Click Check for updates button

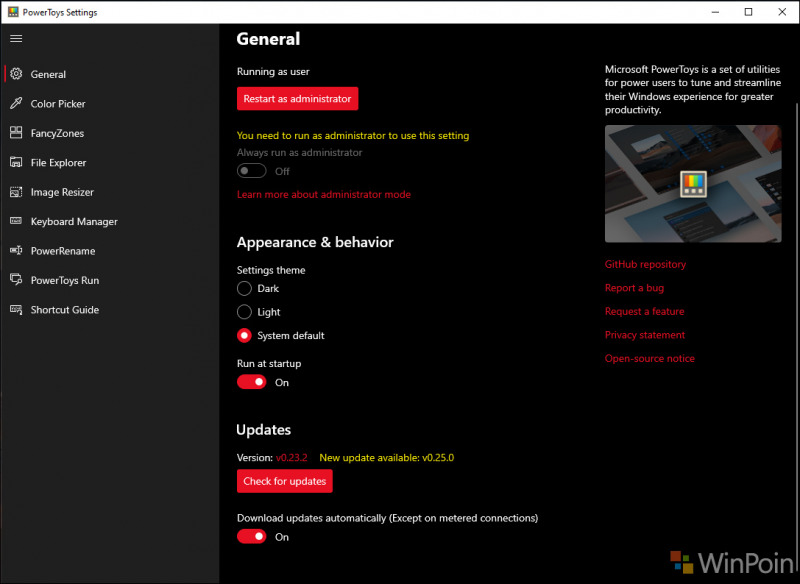point(285,481)
